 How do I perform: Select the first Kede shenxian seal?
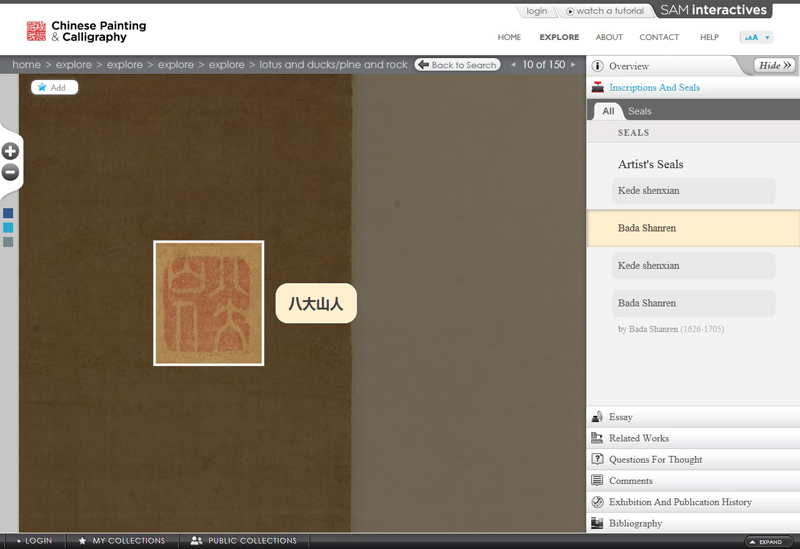pos(693,190)
